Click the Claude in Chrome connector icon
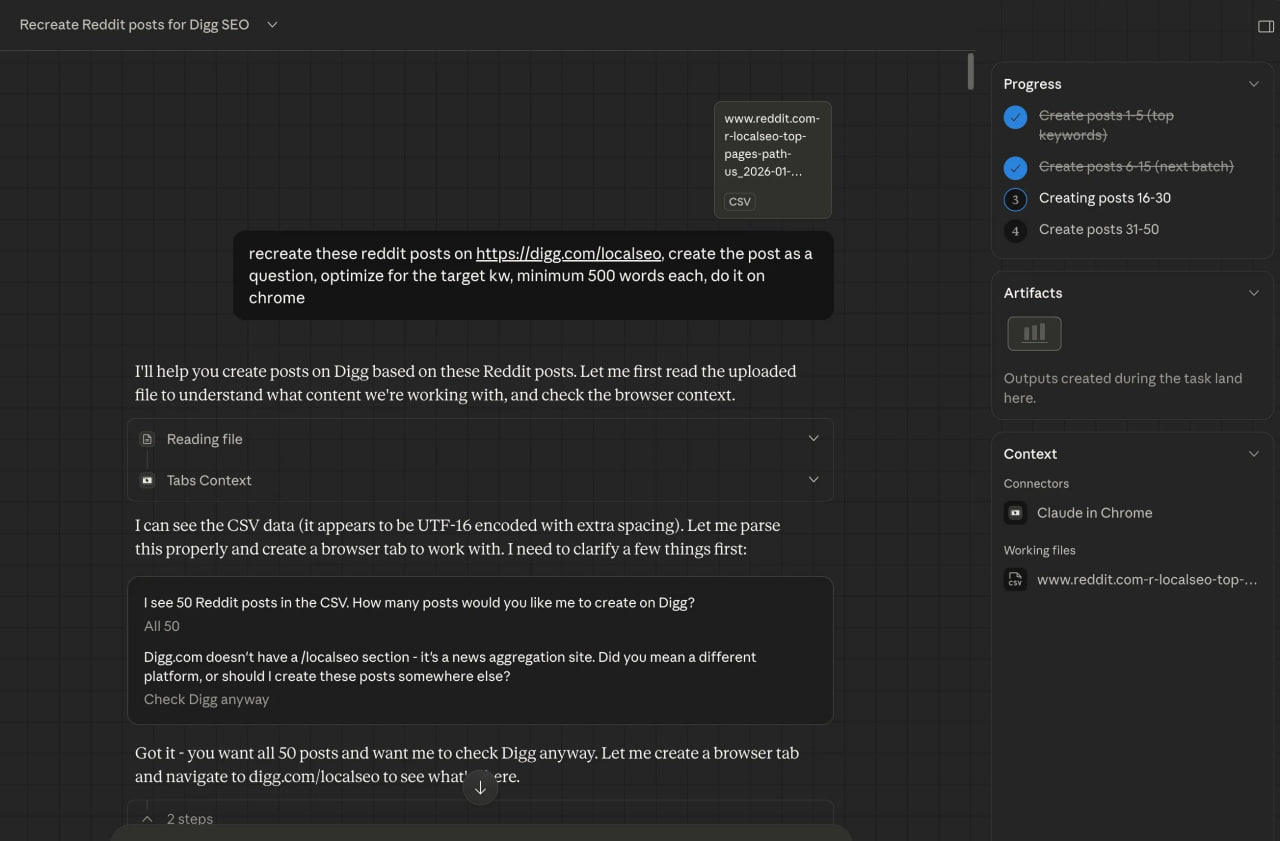Screen dimensions: 1280x841 [1015, 513]
